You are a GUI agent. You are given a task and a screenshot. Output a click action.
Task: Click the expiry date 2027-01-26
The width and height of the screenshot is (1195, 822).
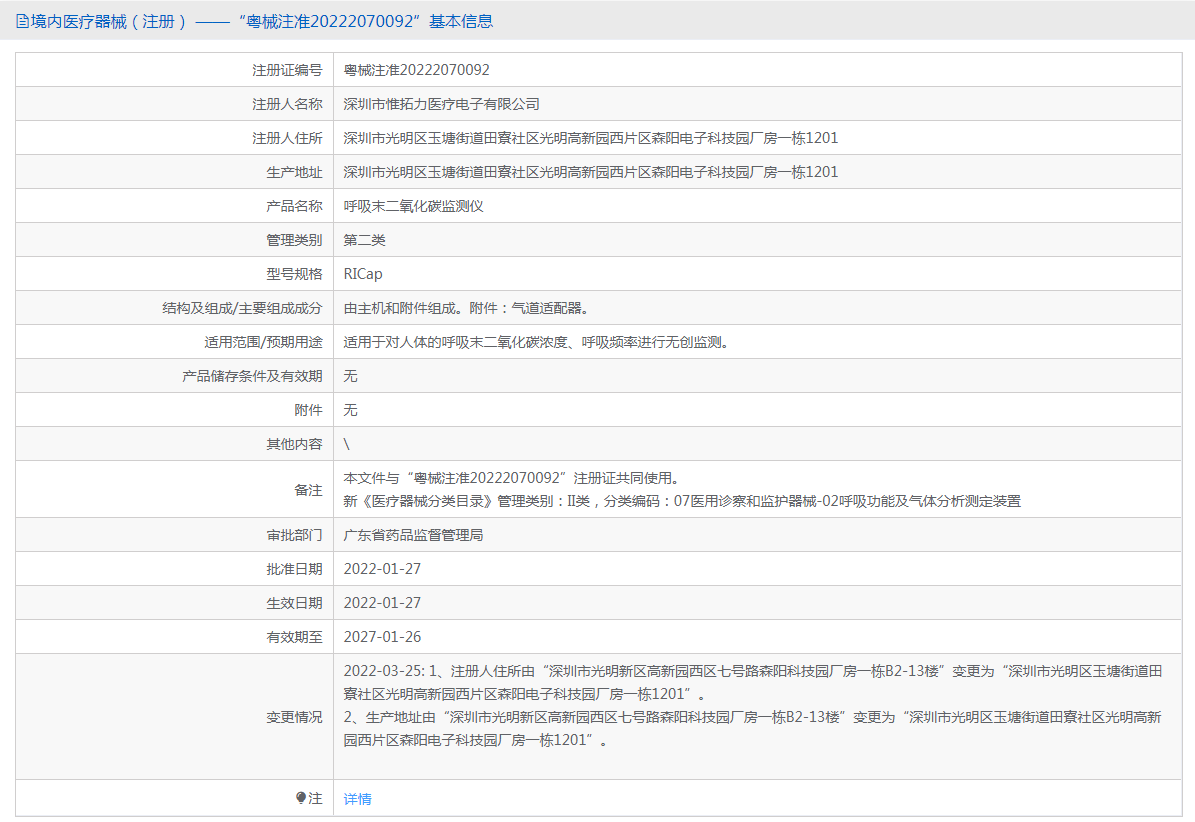382,637
